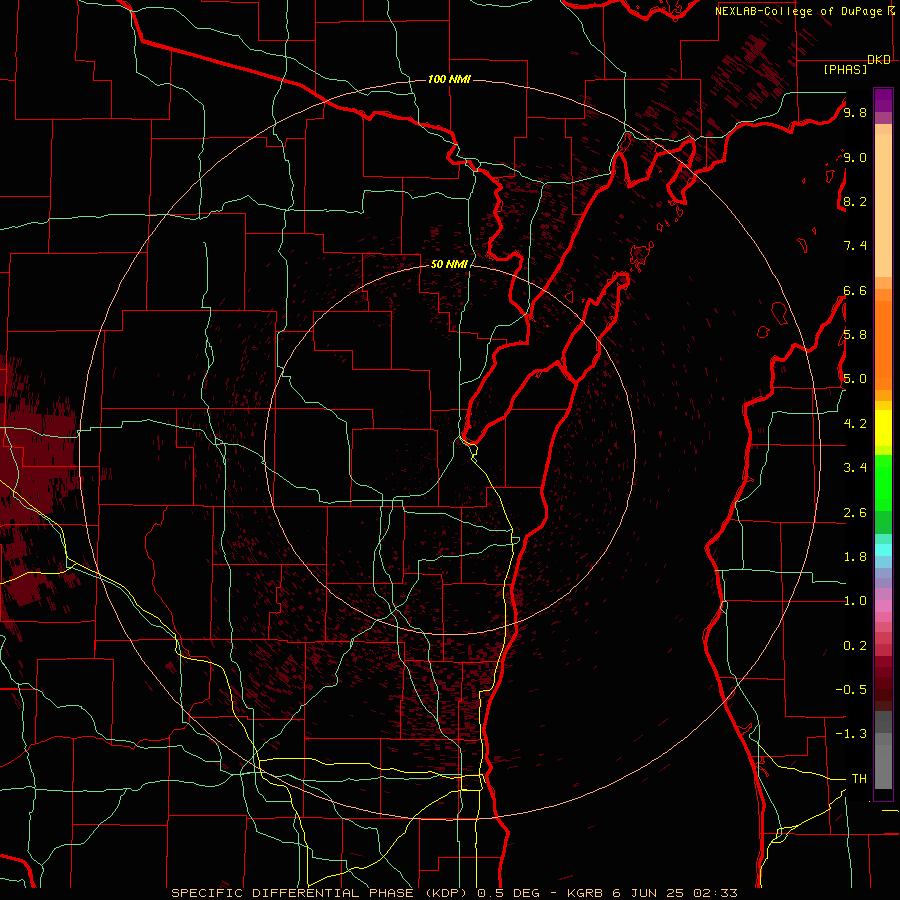
Task: Click the 4.2 scale value
Action: [x=855, y=423]
